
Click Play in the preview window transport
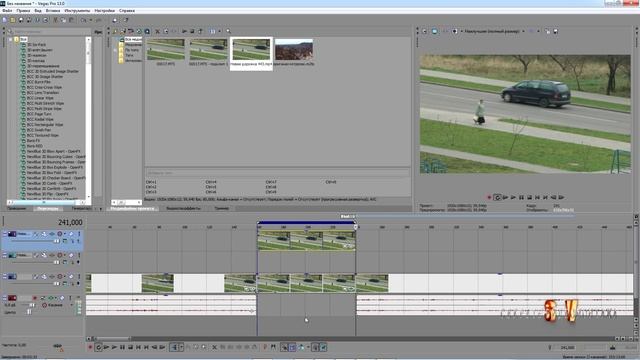(513, 198)
